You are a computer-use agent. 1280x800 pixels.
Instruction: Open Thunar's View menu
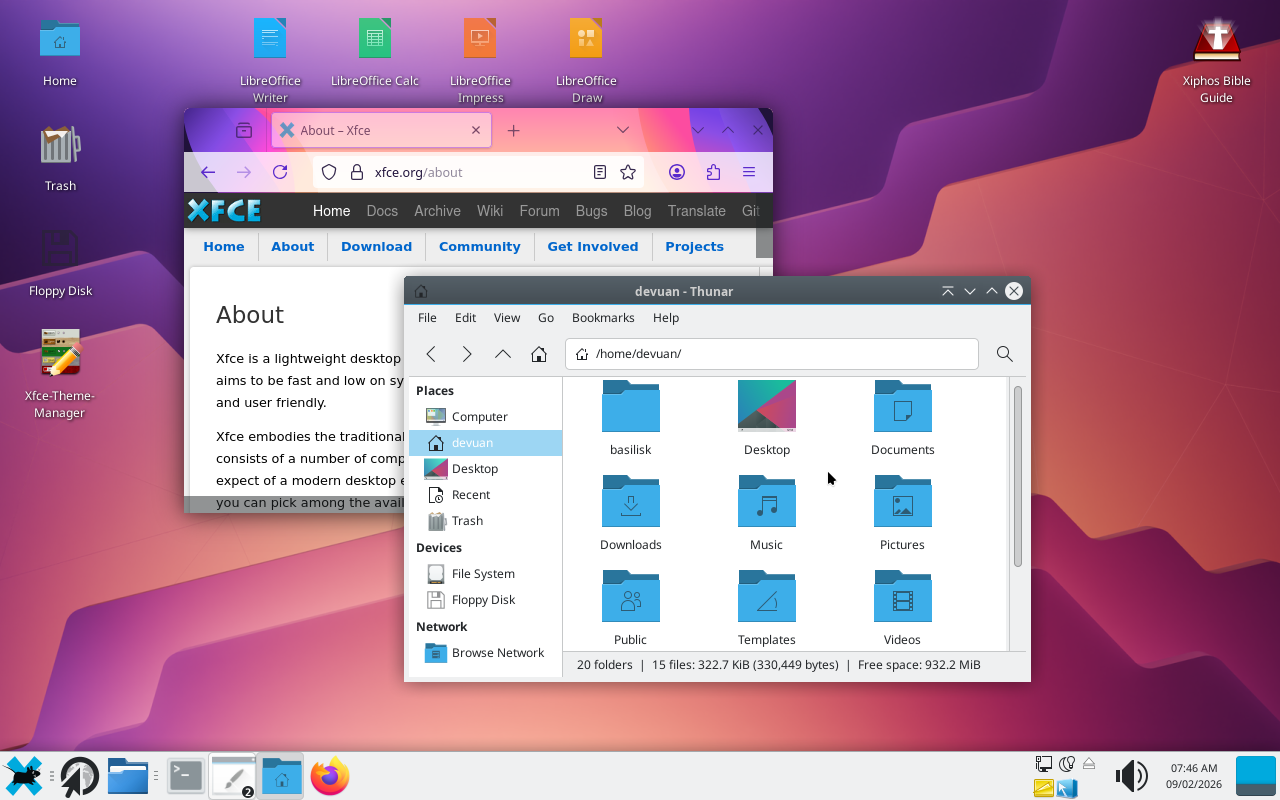[x=507, y=318]
